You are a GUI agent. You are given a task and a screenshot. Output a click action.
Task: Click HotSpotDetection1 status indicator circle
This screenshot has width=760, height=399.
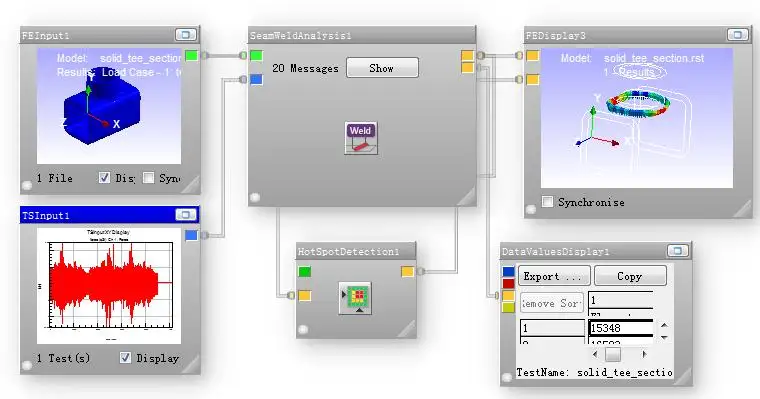coord(303,330)
